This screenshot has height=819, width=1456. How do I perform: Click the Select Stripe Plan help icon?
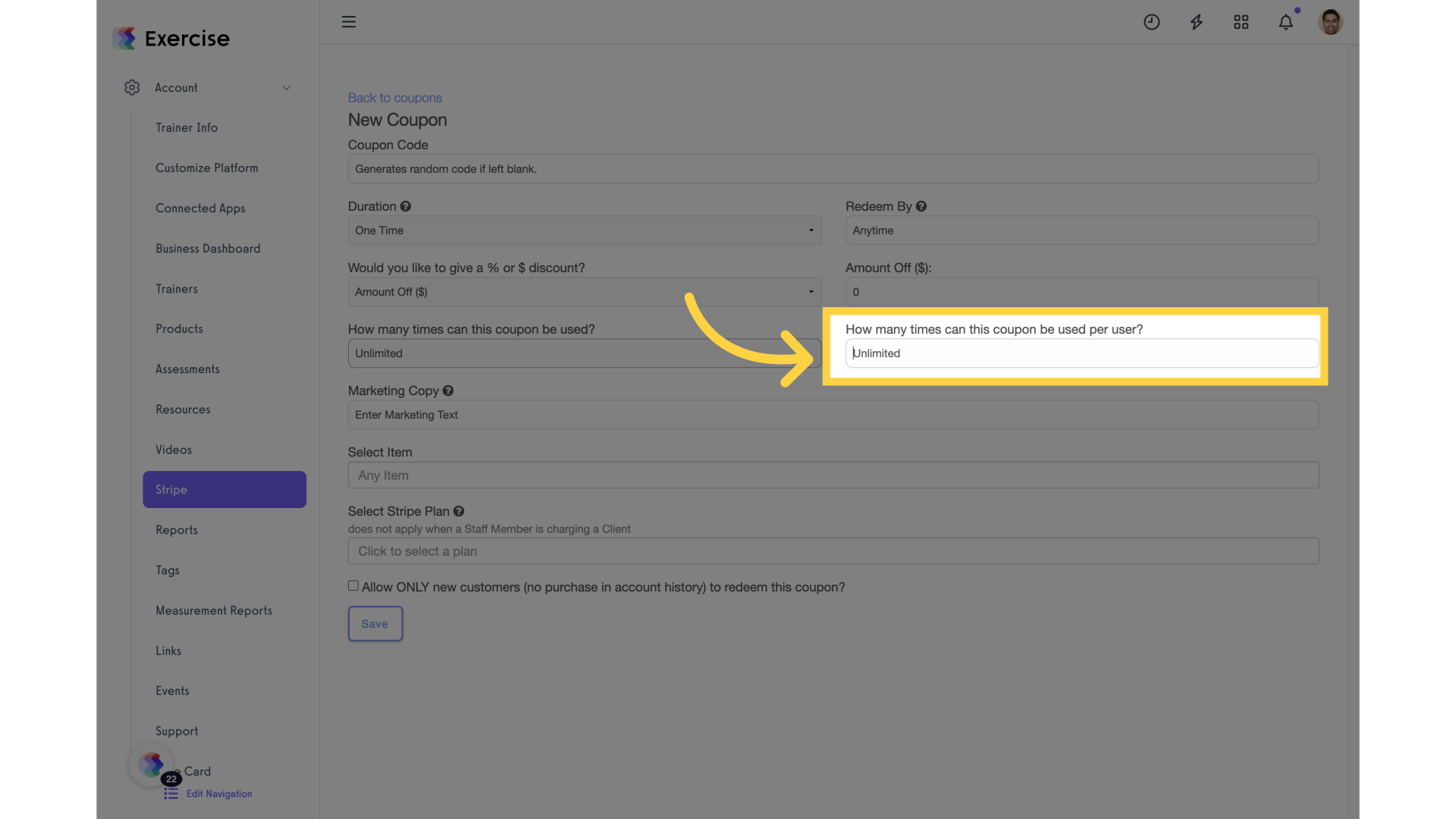459,511
